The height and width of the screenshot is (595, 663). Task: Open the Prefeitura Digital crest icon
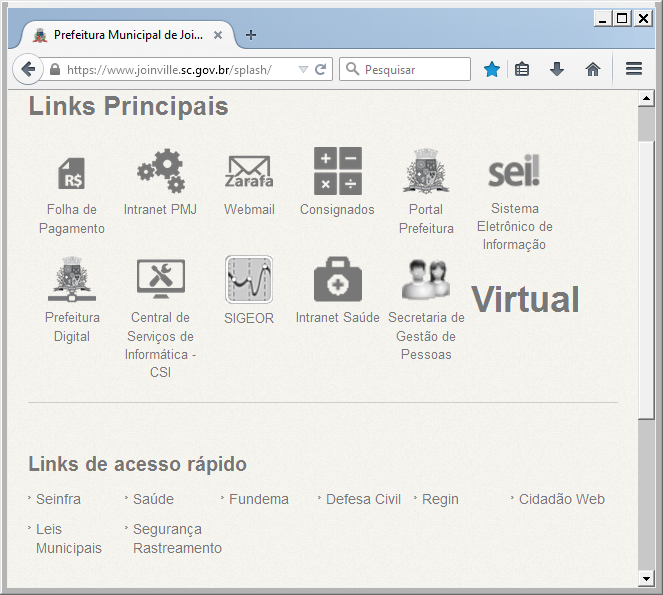[72, 279]
